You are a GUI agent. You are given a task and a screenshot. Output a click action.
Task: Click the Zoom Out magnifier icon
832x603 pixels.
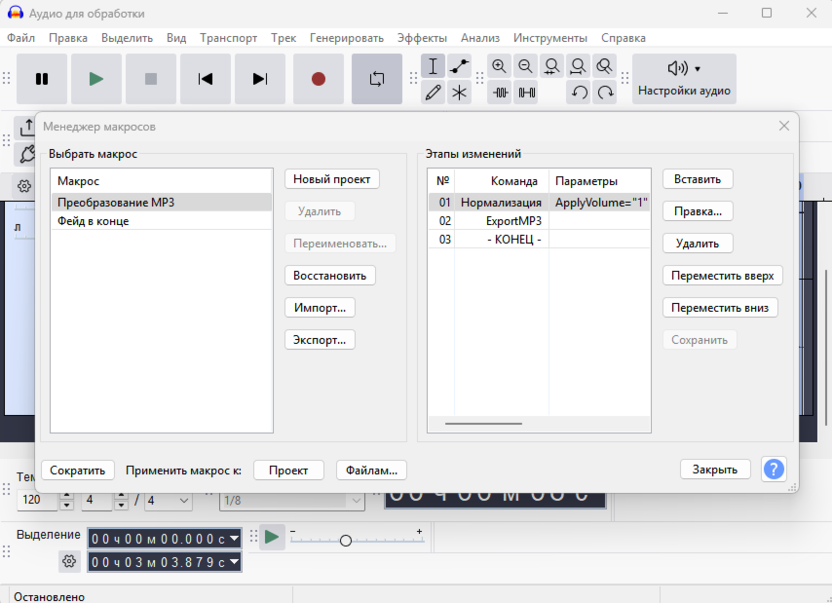pos(525,67)
